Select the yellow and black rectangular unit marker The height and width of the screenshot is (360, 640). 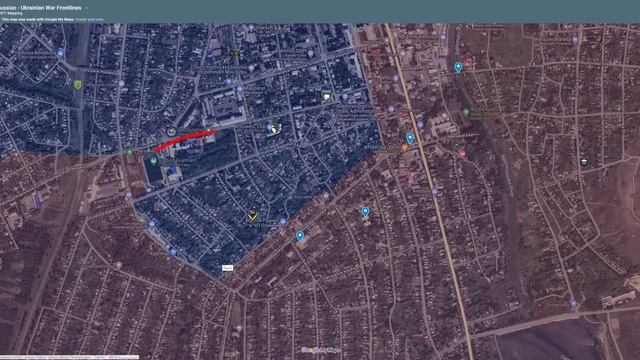pos(234,53)
